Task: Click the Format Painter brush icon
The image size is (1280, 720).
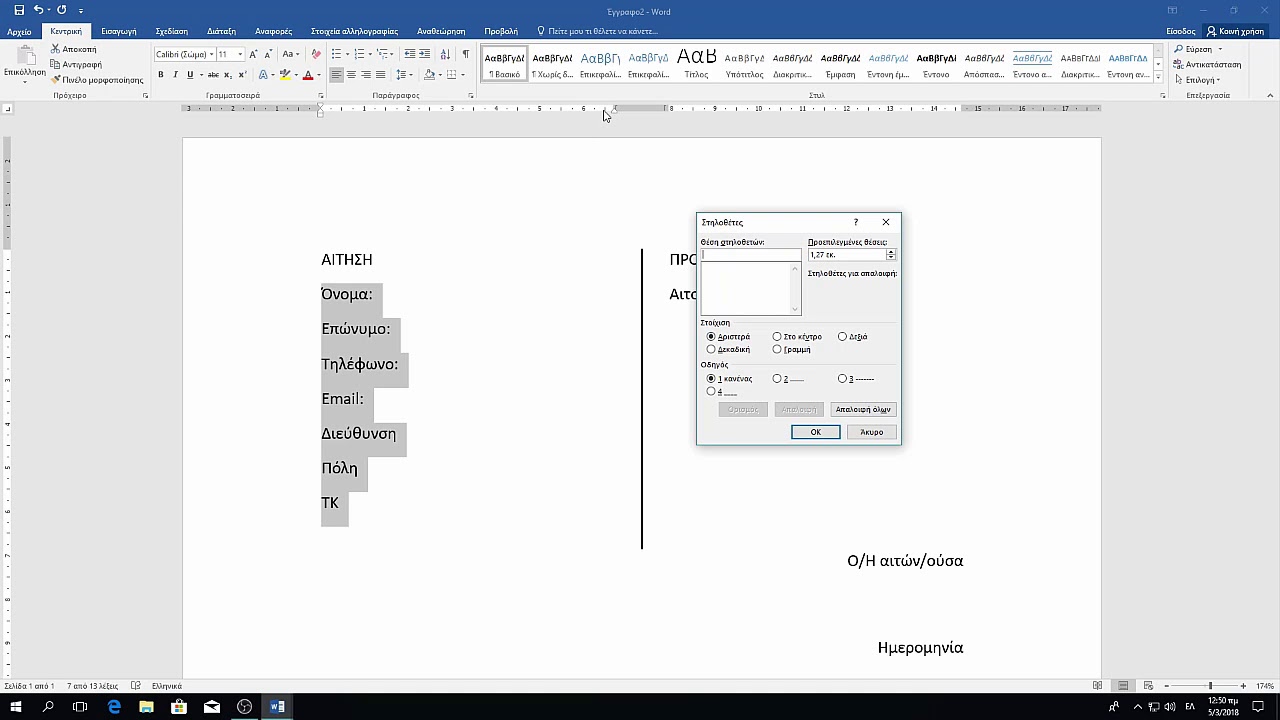Action: tap(56, 80)
